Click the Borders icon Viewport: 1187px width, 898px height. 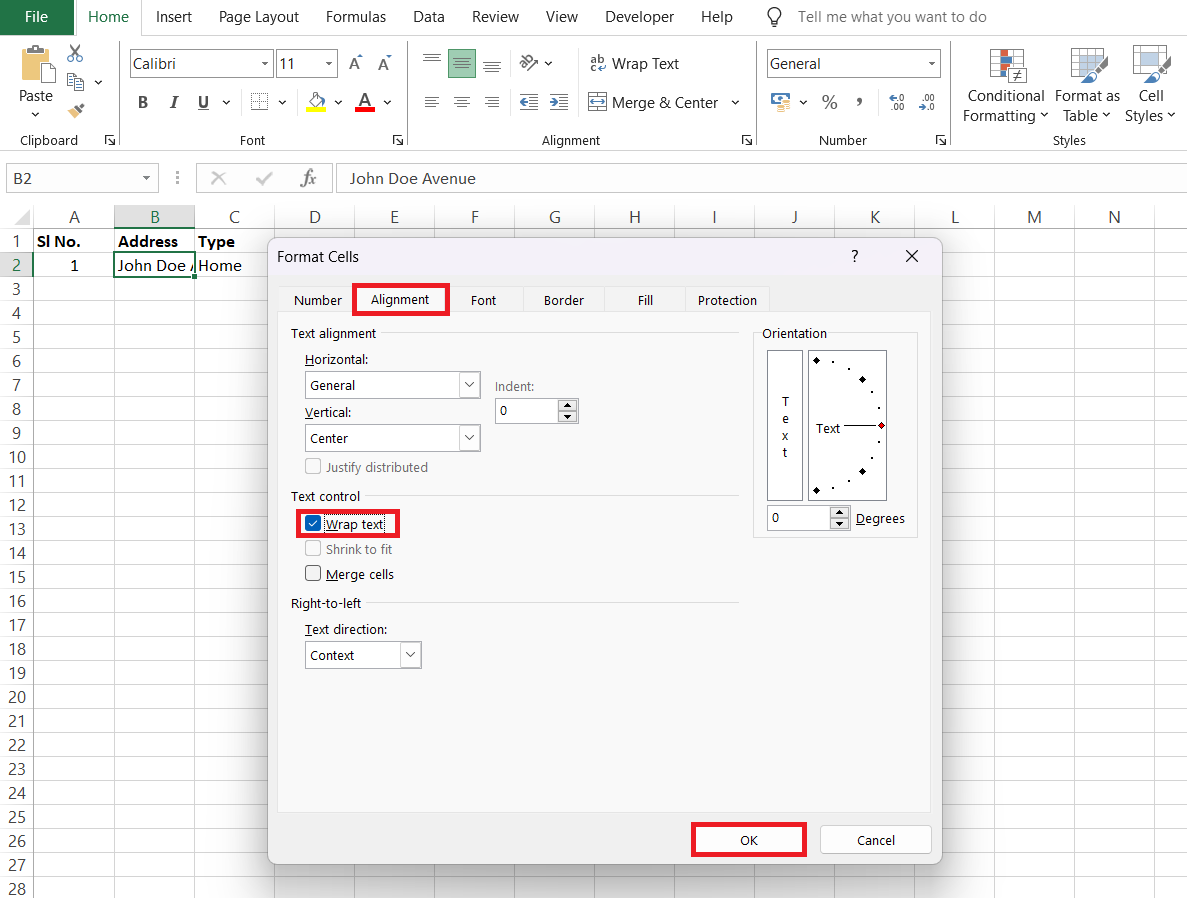coord(260,102)
